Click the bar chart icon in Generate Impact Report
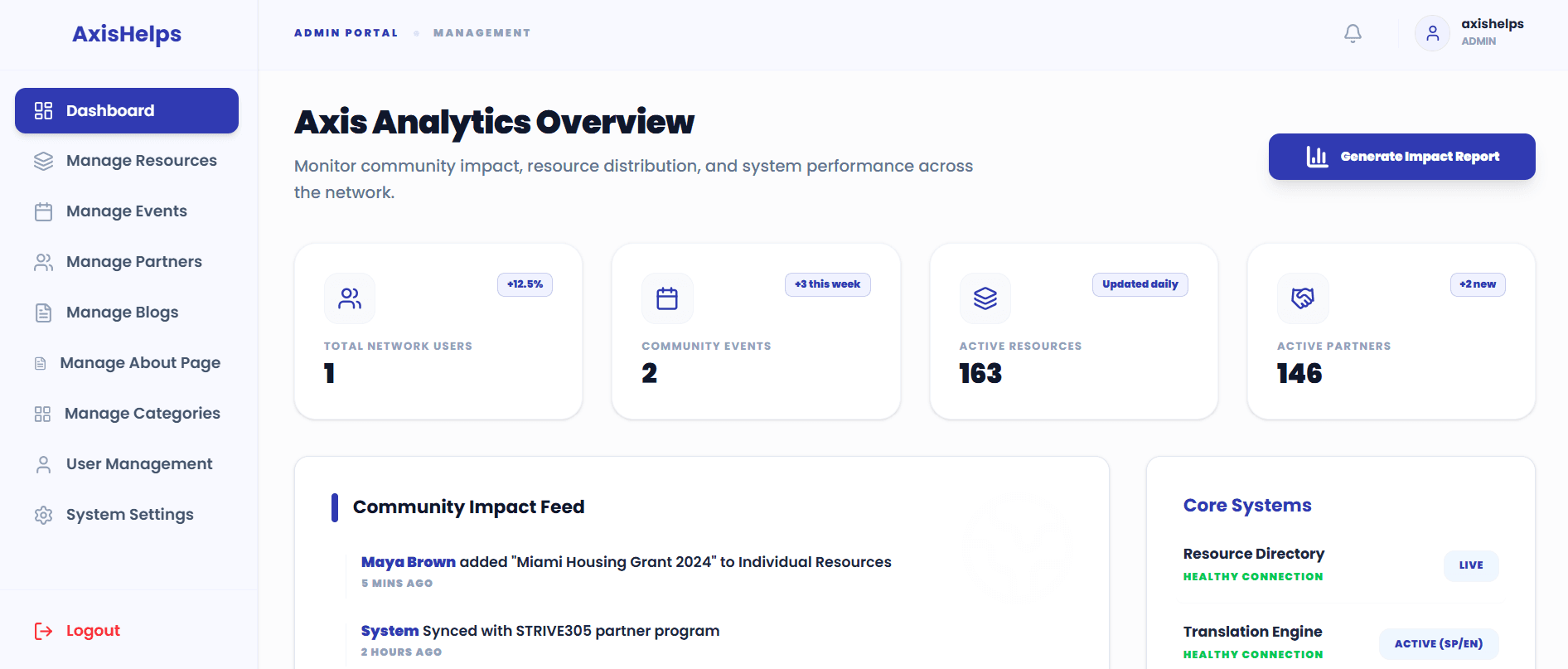 click(x=1317, y=157)
